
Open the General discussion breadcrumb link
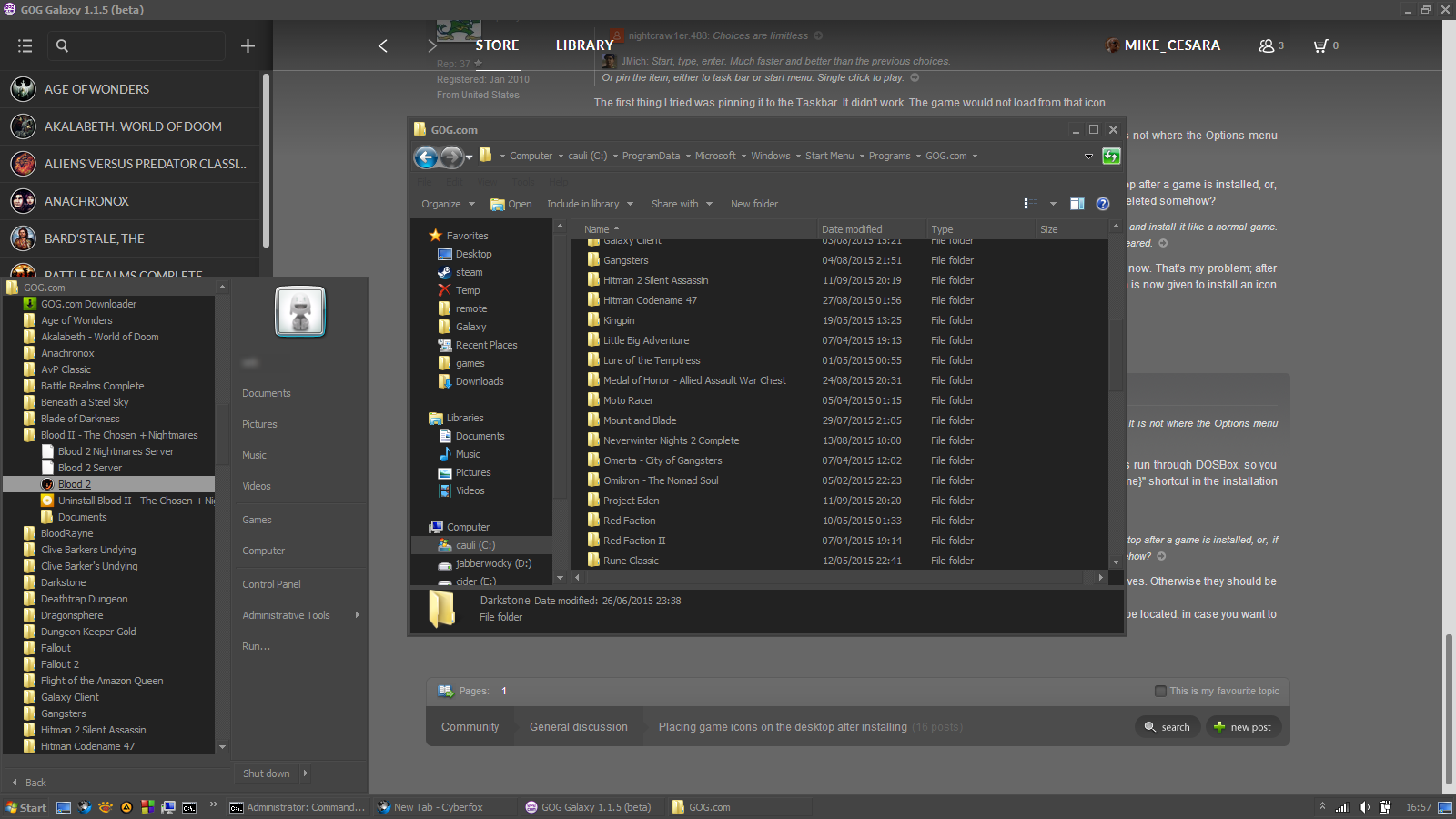point(579,727)
